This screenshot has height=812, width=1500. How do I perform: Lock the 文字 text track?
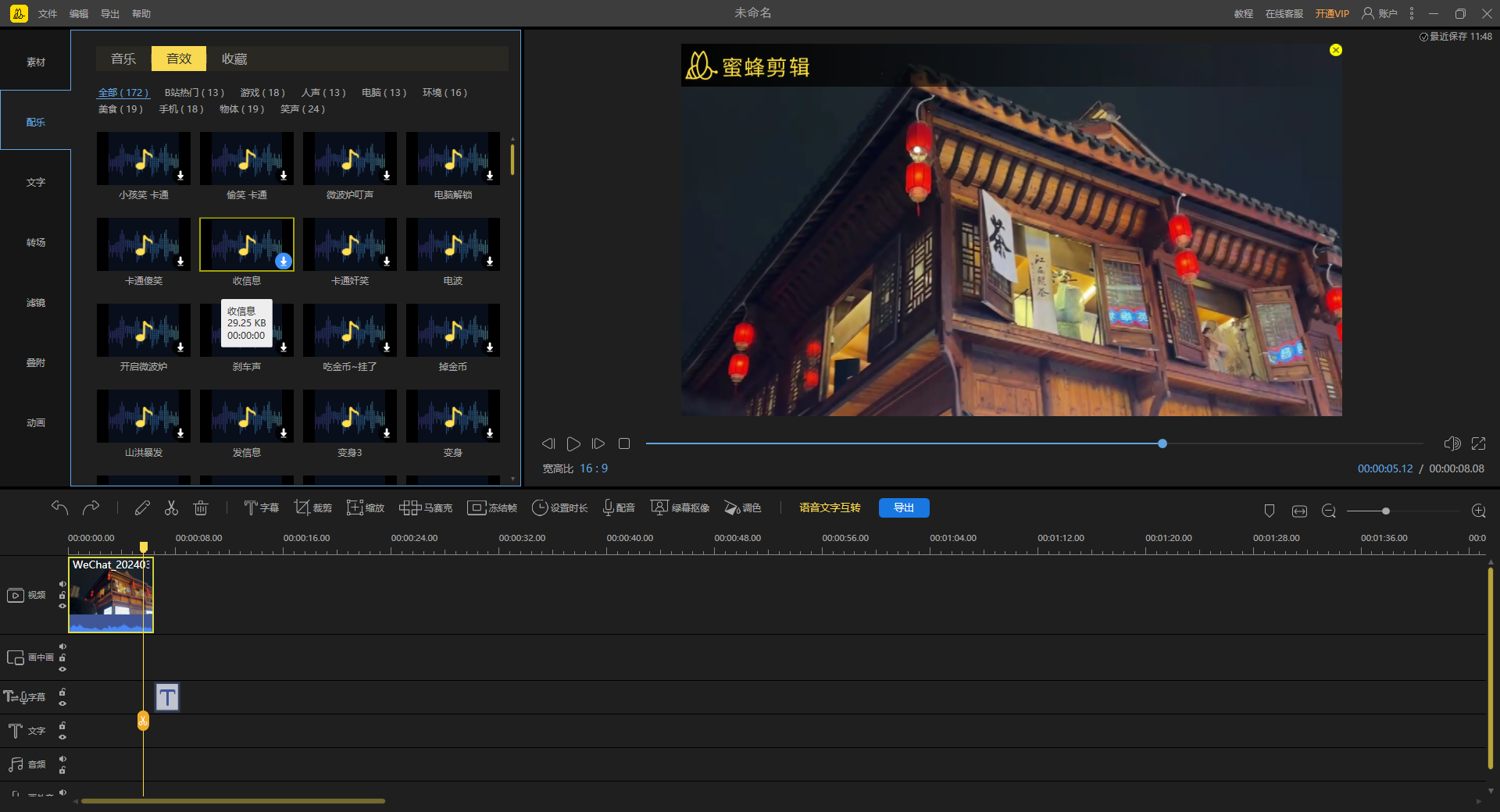click(62, 726)
